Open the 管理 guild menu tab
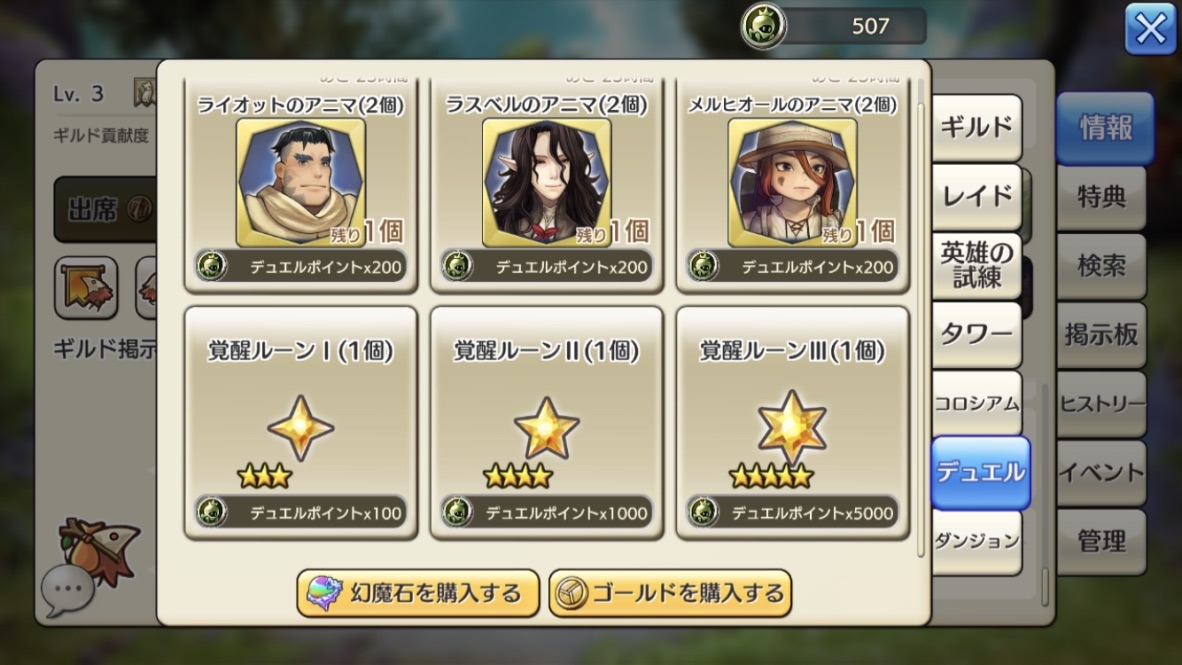The height and width of the screenshot is (665, 1182). 1101,541
